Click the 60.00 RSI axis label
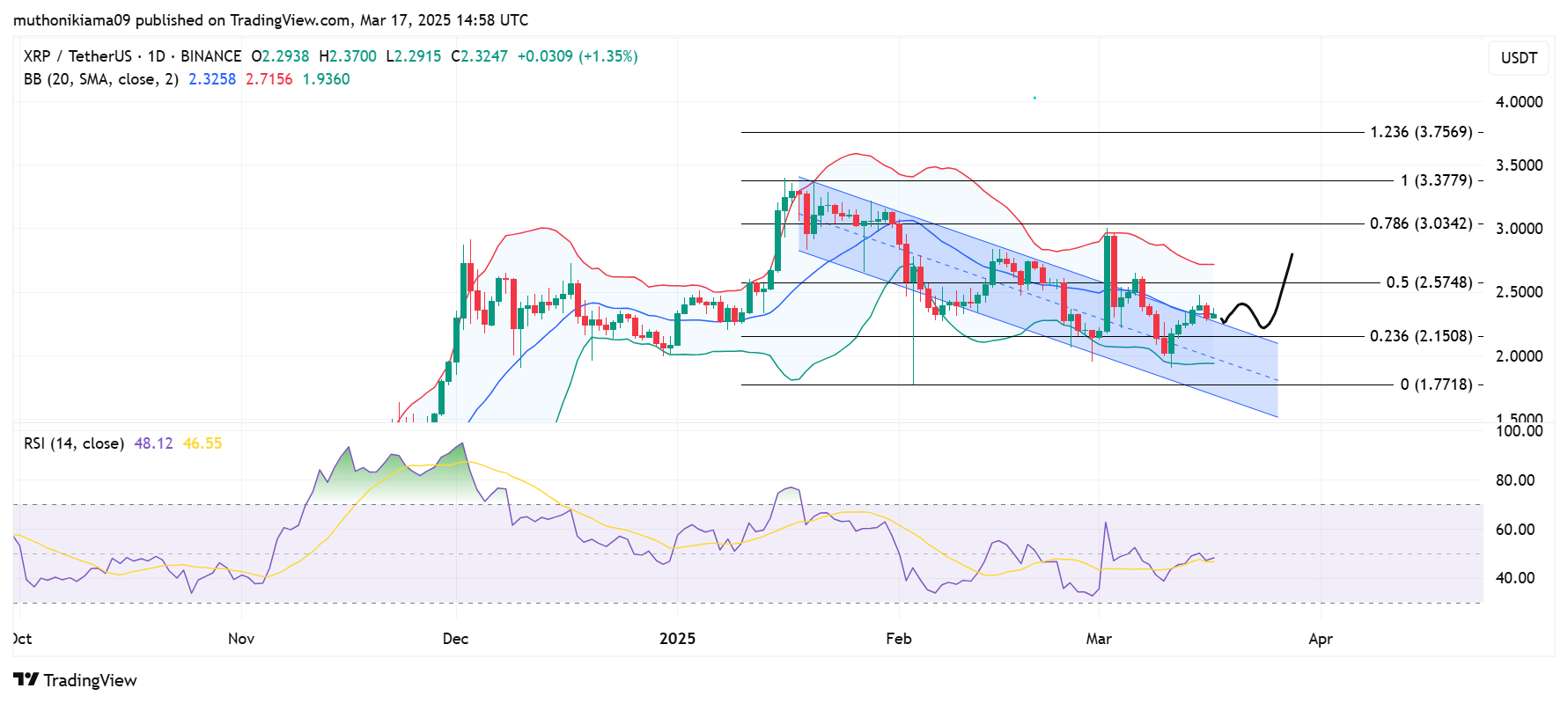Screen dimensions: 1568x703 click(1514, 530)
